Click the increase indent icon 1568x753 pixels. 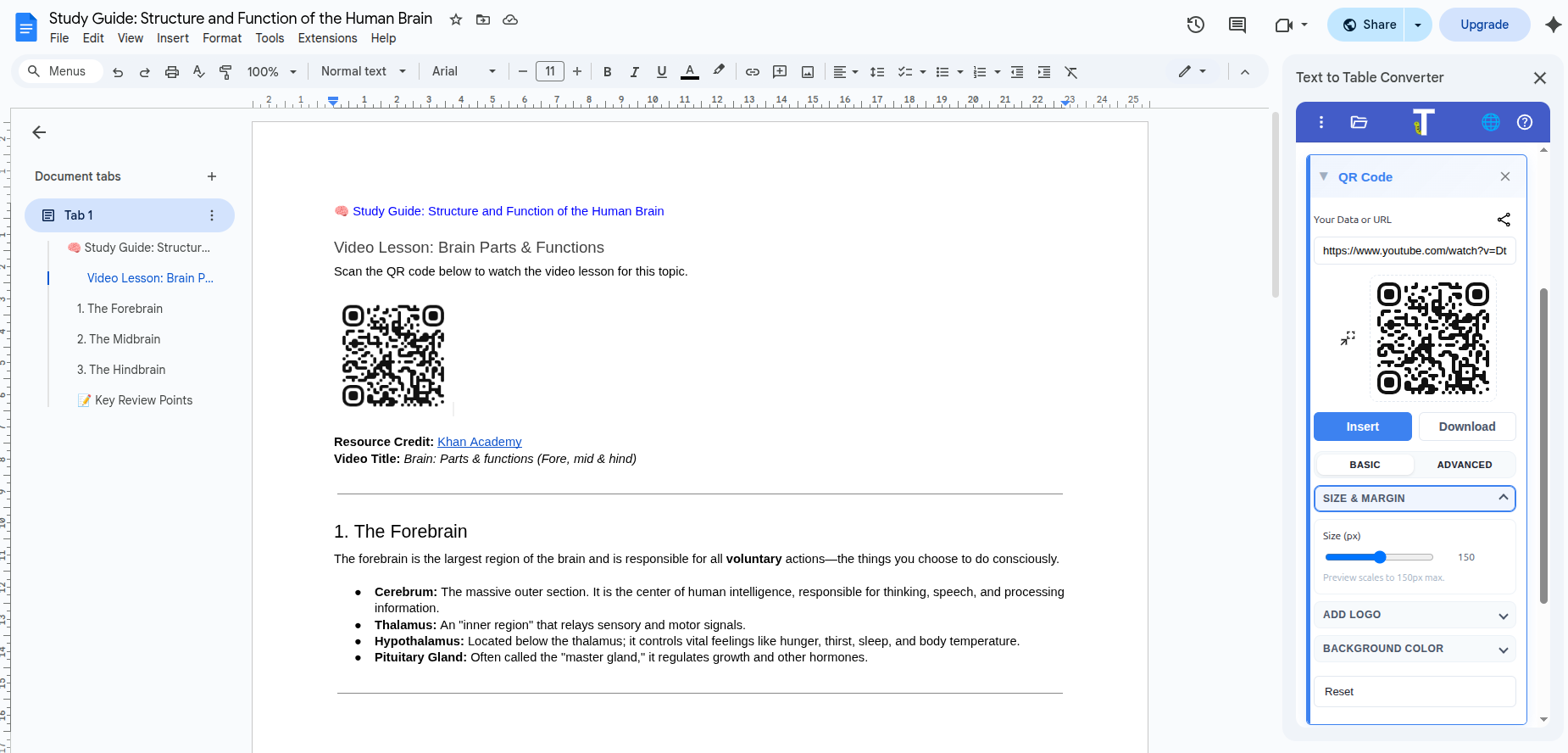[1044, 72]
